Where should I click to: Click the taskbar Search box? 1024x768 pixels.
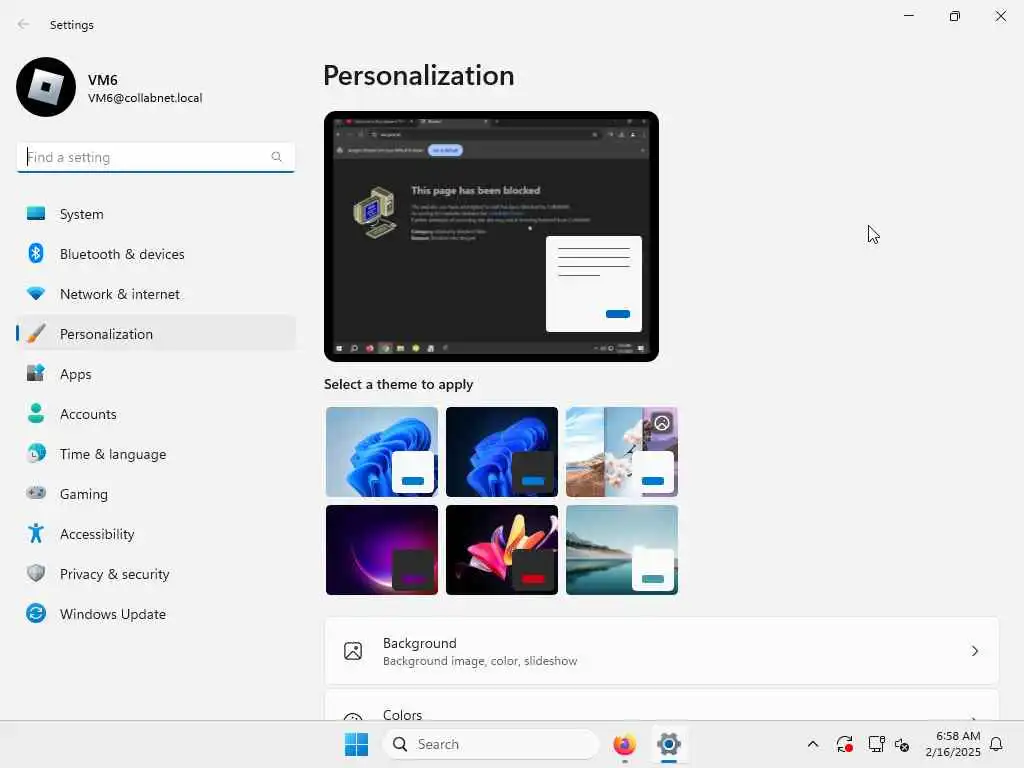coord(491,744)
